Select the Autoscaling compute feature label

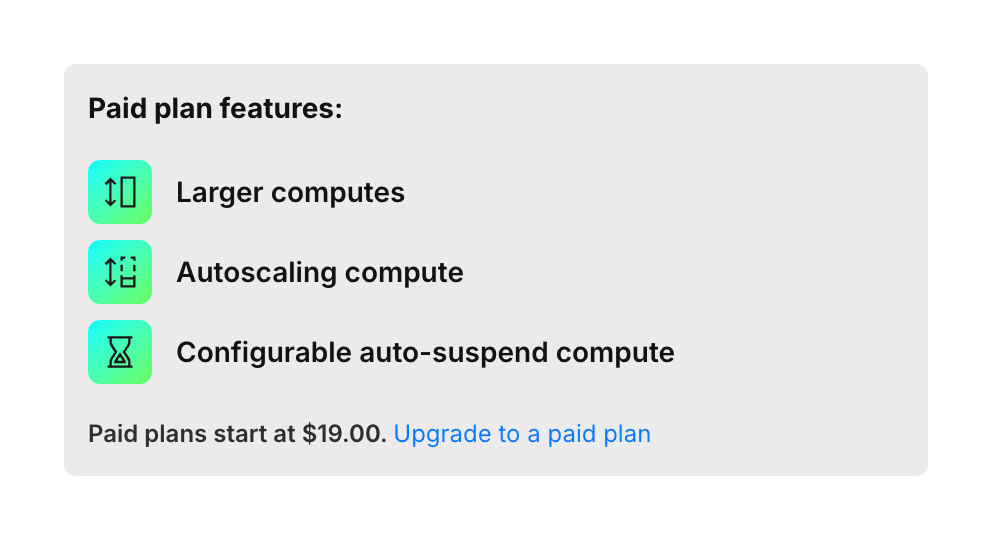coord(319,272)
